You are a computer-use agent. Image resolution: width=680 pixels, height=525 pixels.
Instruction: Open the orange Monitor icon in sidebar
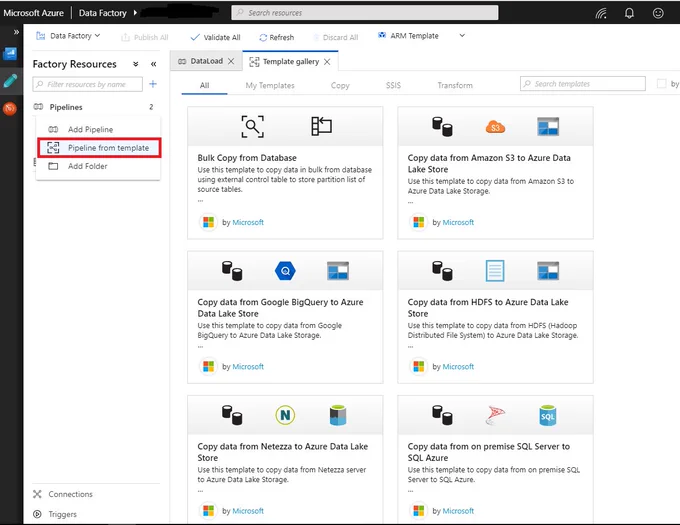click(10, 108)
